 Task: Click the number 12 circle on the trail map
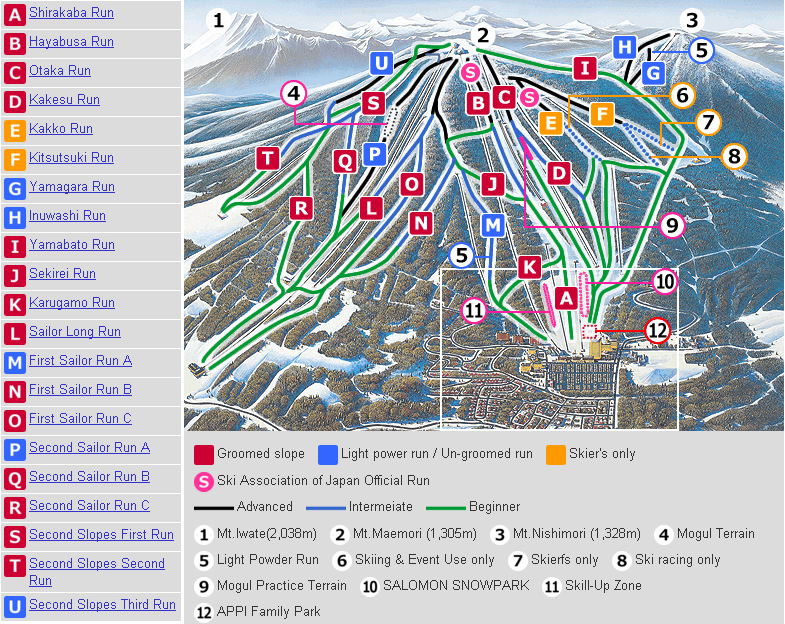point(656,330)
